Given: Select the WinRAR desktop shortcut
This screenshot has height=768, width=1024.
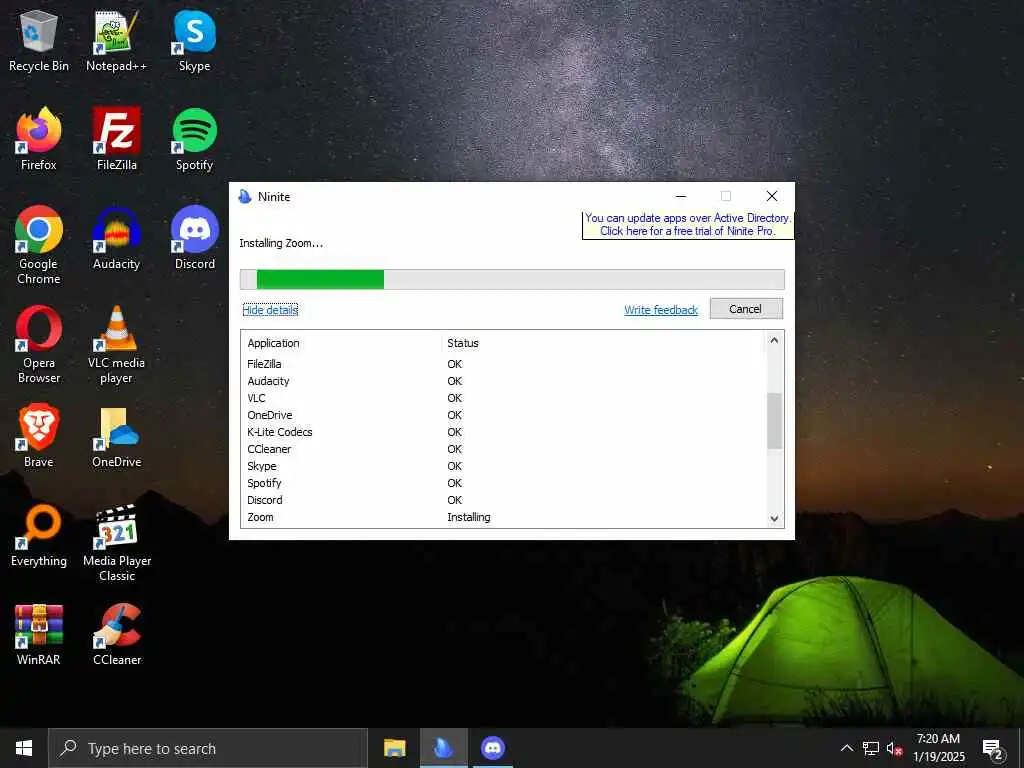Looking at the screenshot, I should click(39, 634).
